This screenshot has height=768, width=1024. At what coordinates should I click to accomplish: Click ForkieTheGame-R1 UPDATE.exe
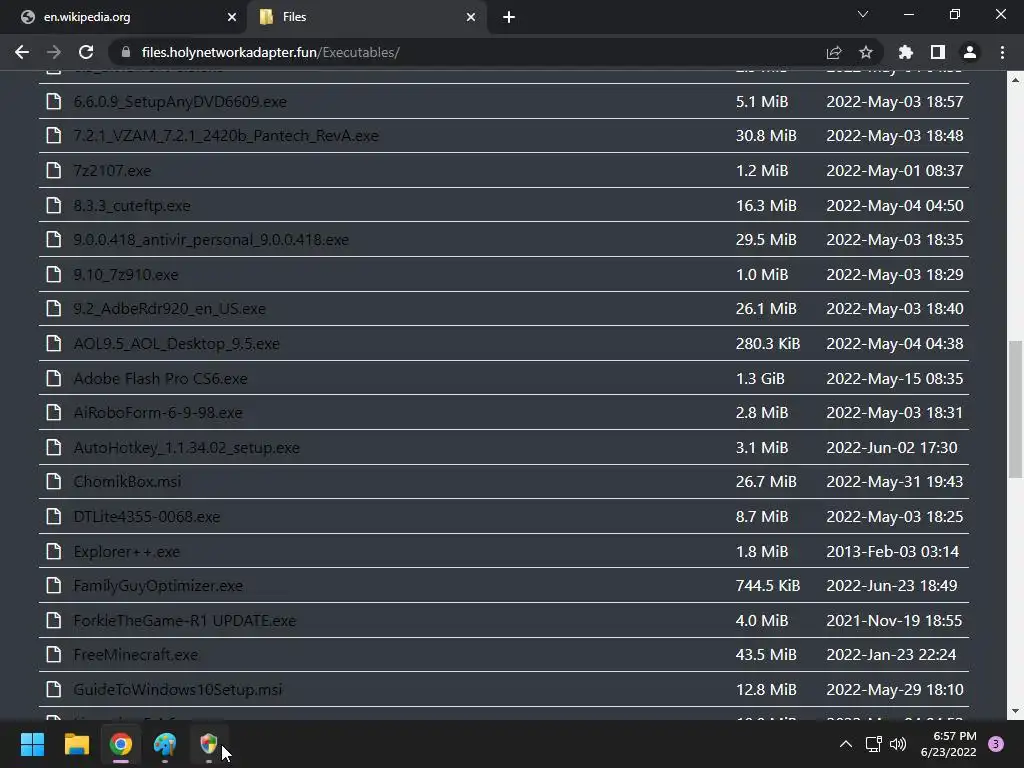(x=184, y=620)
